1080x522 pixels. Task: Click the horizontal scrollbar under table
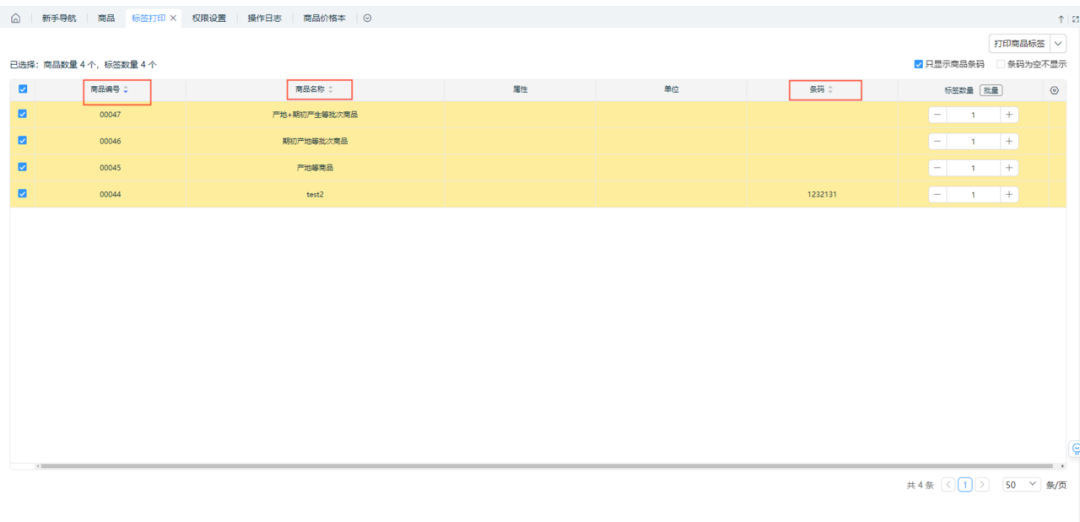(x=547, y=466)
